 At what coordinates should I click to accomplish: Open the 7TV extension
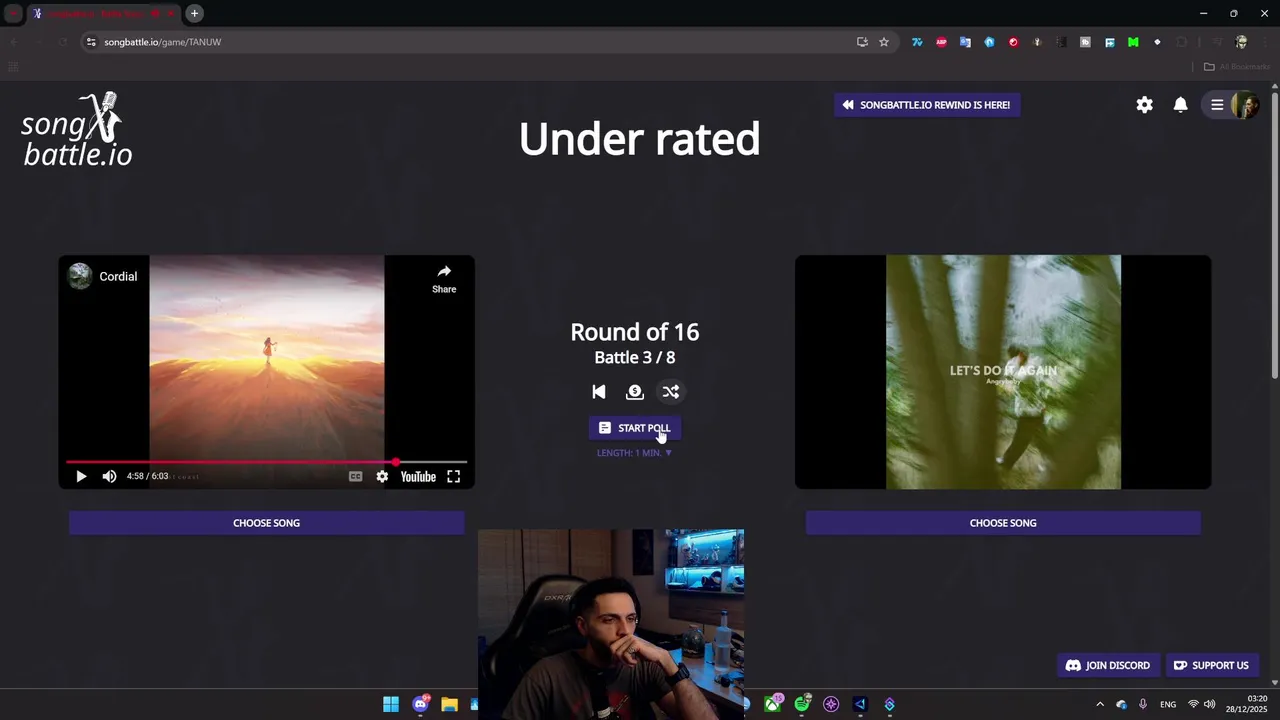(x=917, y=42)
